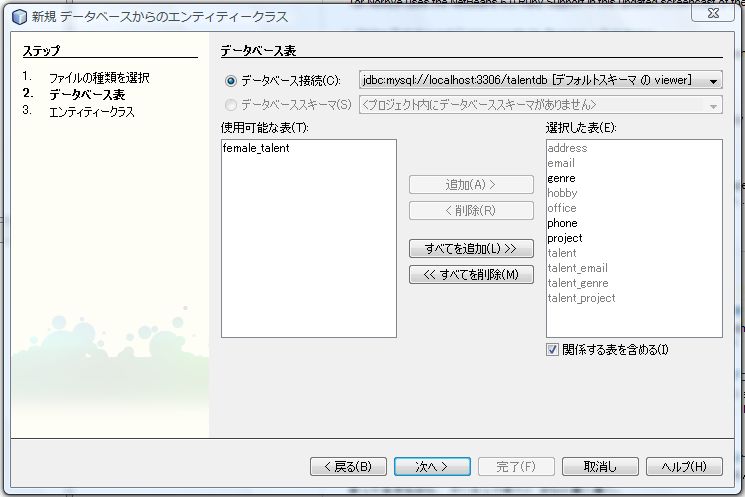Toggle the 関係する表を含める checkbox

click(553, 349)
